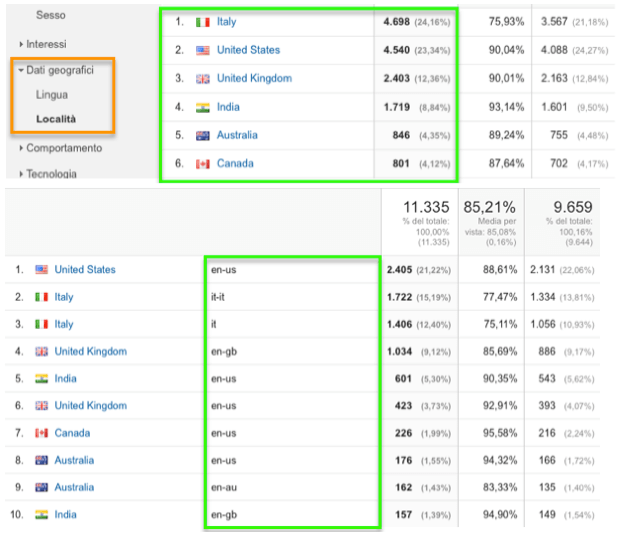Click the en-gb cell in the India row 10

(x=224, y=515)
